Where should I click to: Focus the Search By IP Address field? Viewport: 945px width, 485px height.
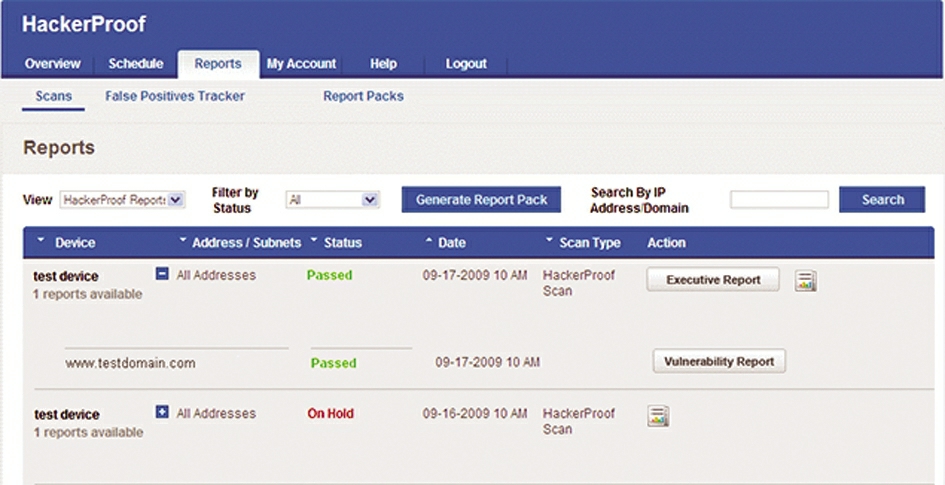coord(779,200)
